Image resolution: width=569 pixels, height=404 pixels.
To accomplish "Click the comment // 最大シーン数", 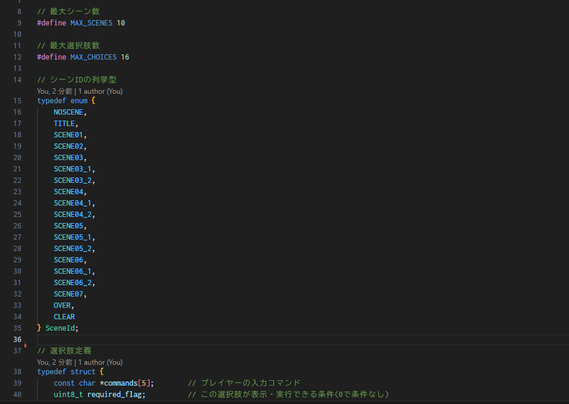I will click(68, 12).
